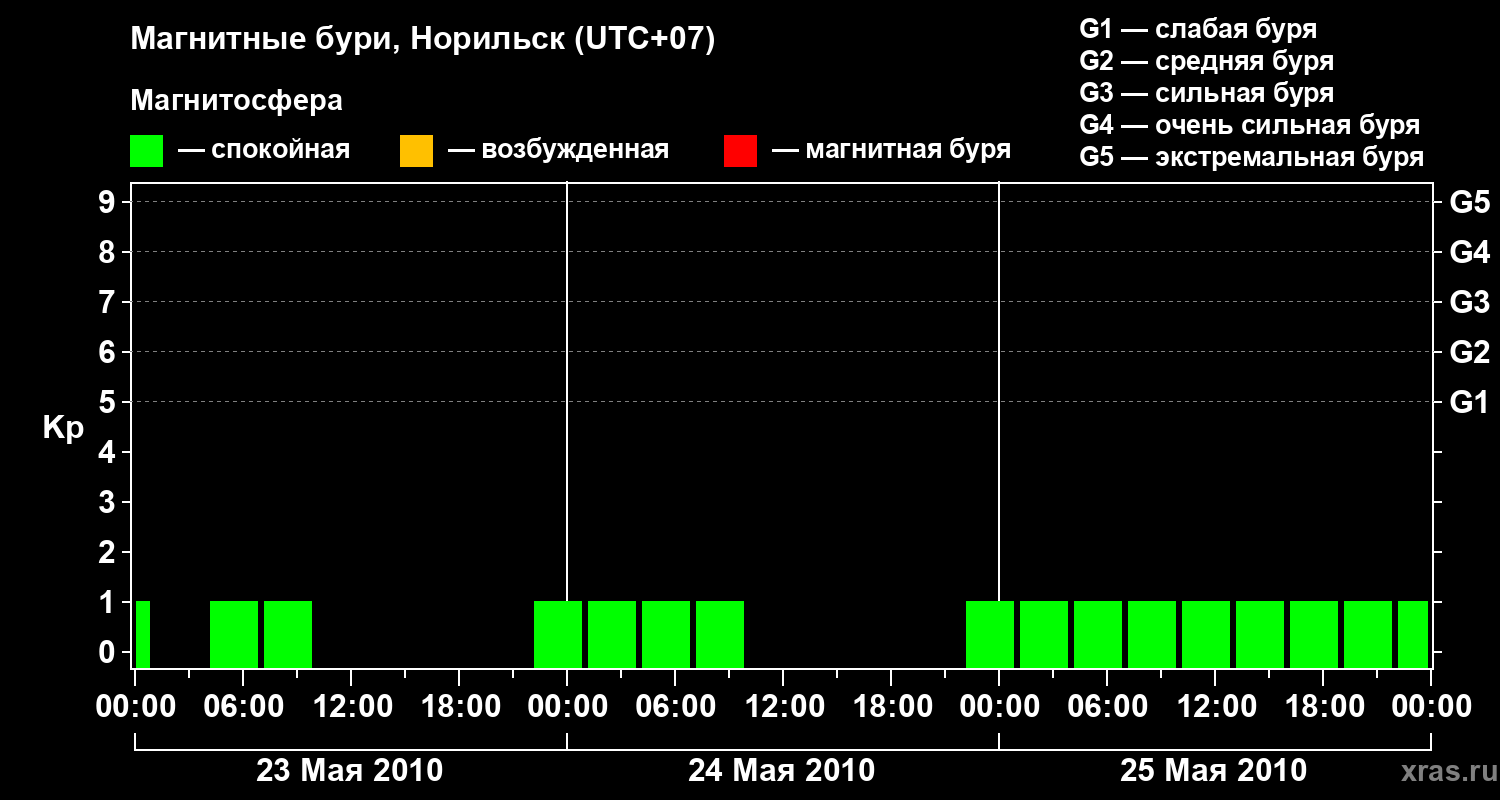The width and height of the screenshot is (1500, 800).
Task: Click the G3 label on the right axis
Action: pos(1470,302)
